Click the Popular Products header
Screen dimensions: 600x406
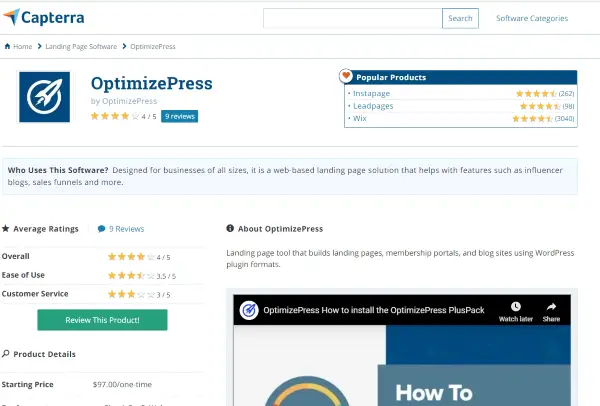tap(461, 77)
